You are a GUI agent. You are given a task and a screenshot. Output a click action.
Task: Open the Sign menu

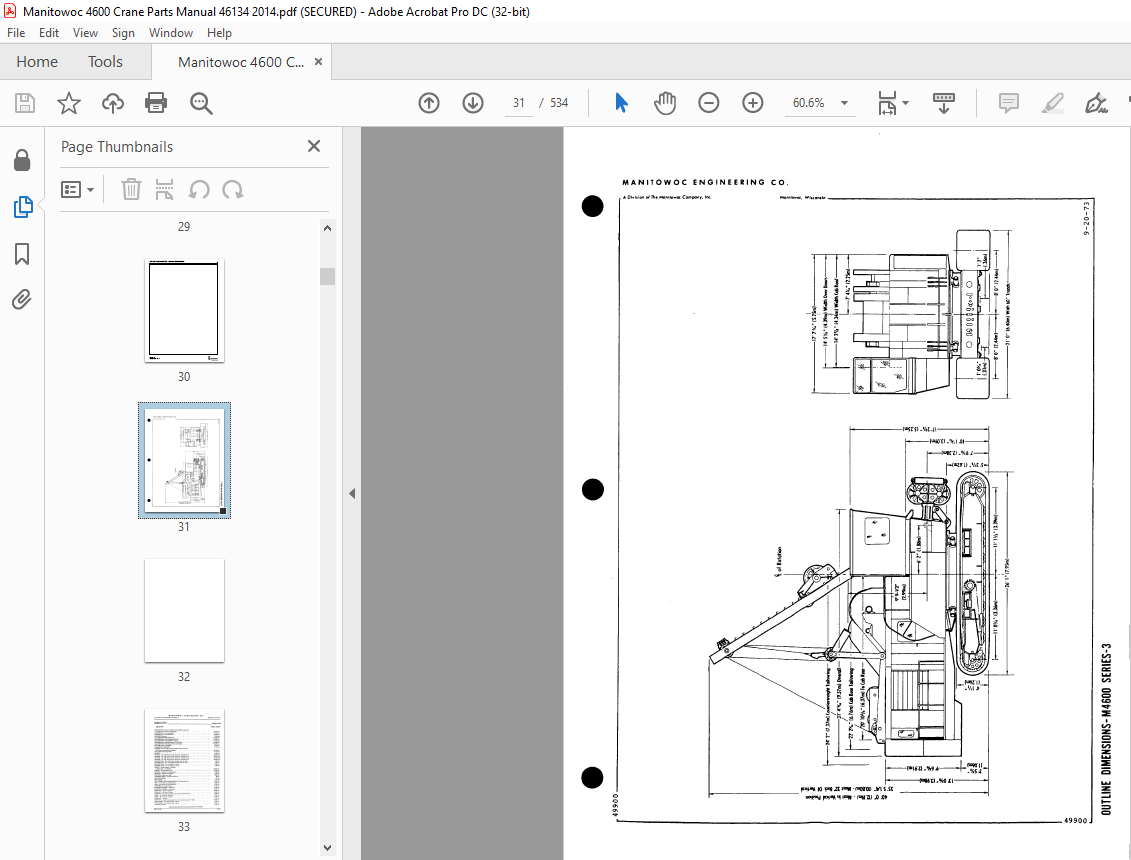tap(123, 32)
